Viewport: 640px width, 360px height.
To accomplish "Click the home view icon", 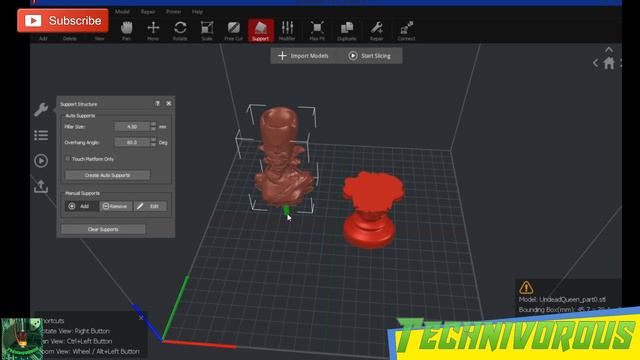I will 609,64.
